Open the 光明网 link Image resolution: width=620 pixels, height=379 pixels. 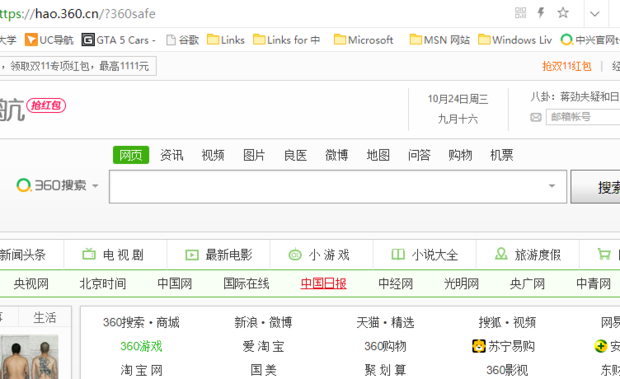pos(461,283)
